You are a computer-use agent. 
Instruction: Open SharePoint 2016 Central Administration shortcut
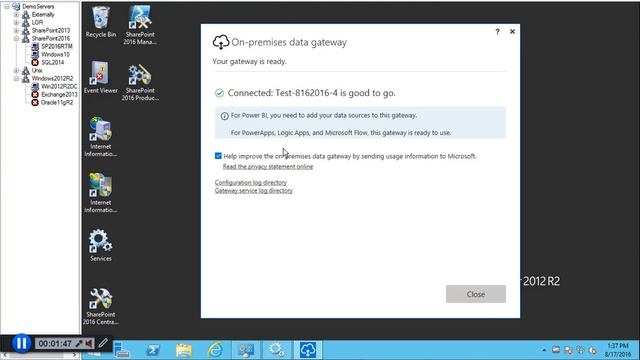pyautogui.click(x=100, y=306)
